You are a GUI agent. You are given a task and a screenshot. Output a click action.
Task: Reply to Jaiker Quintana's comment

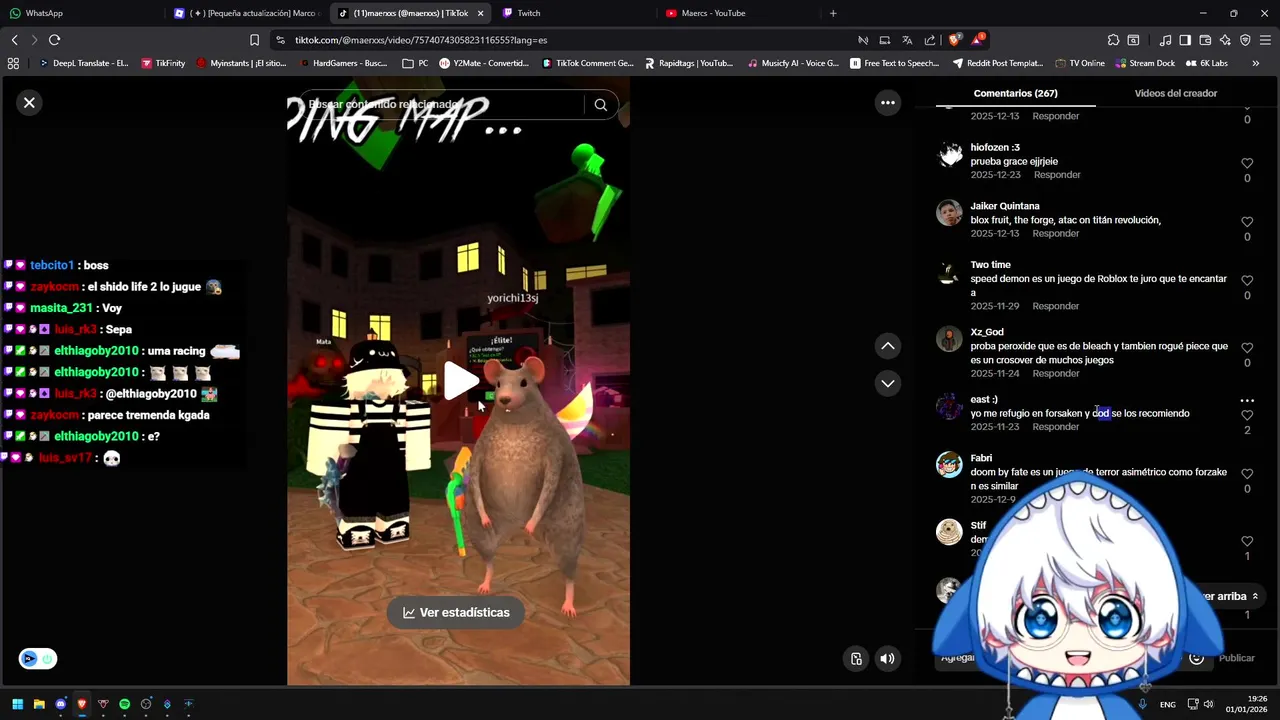(x=1056, y=233)
